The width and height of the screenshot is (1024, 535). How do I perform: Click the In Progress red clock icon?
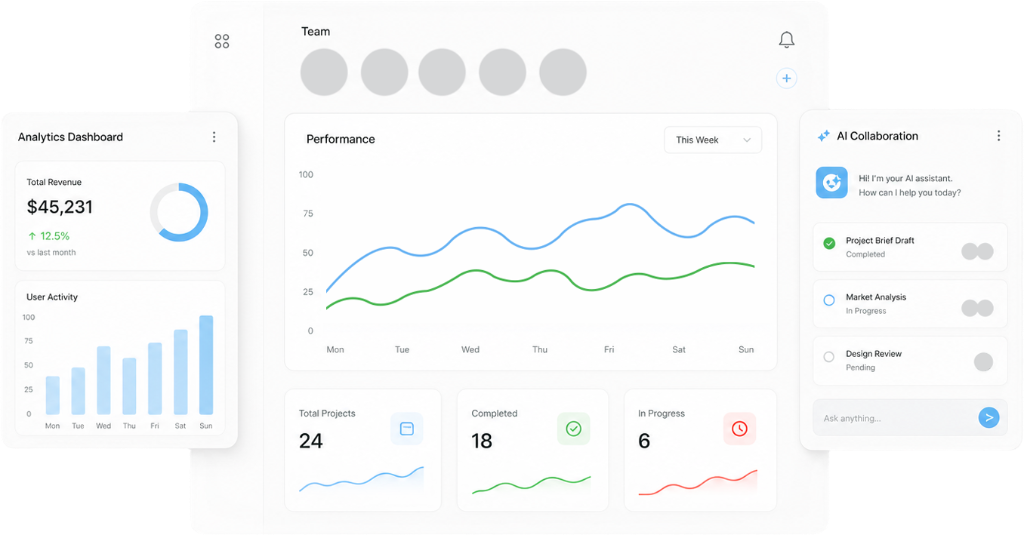(739, 429)
